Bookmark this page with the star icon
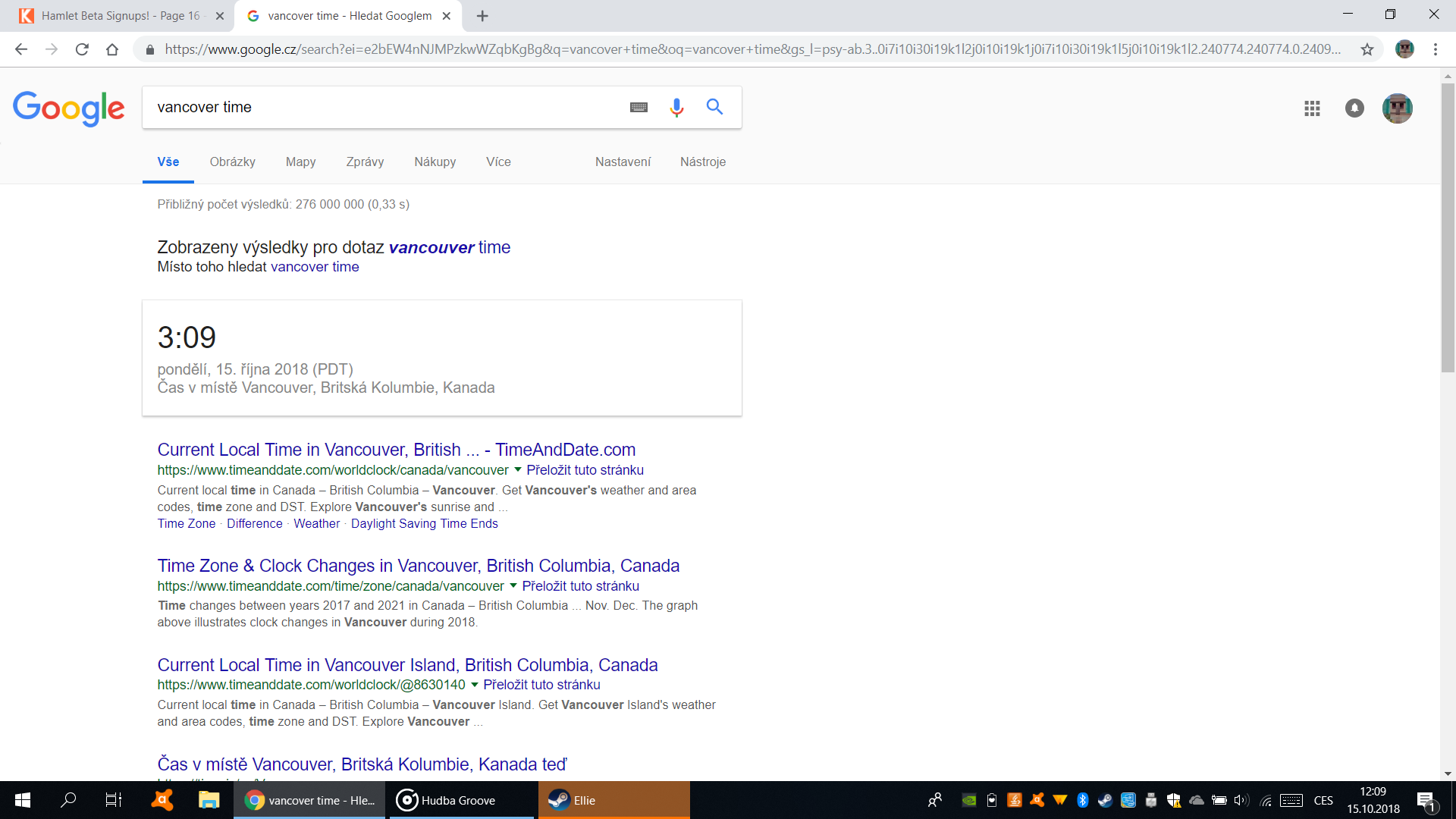Image resolution: width=1456 pixels, height=819 pixels. [x=1367, y=49]
